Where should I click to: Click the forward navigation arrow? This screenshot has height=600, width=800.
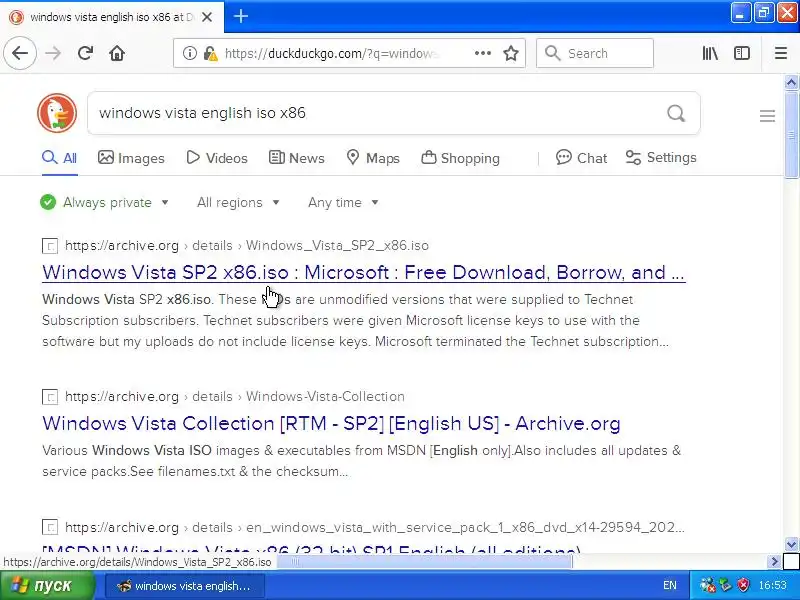coord(53,53)
